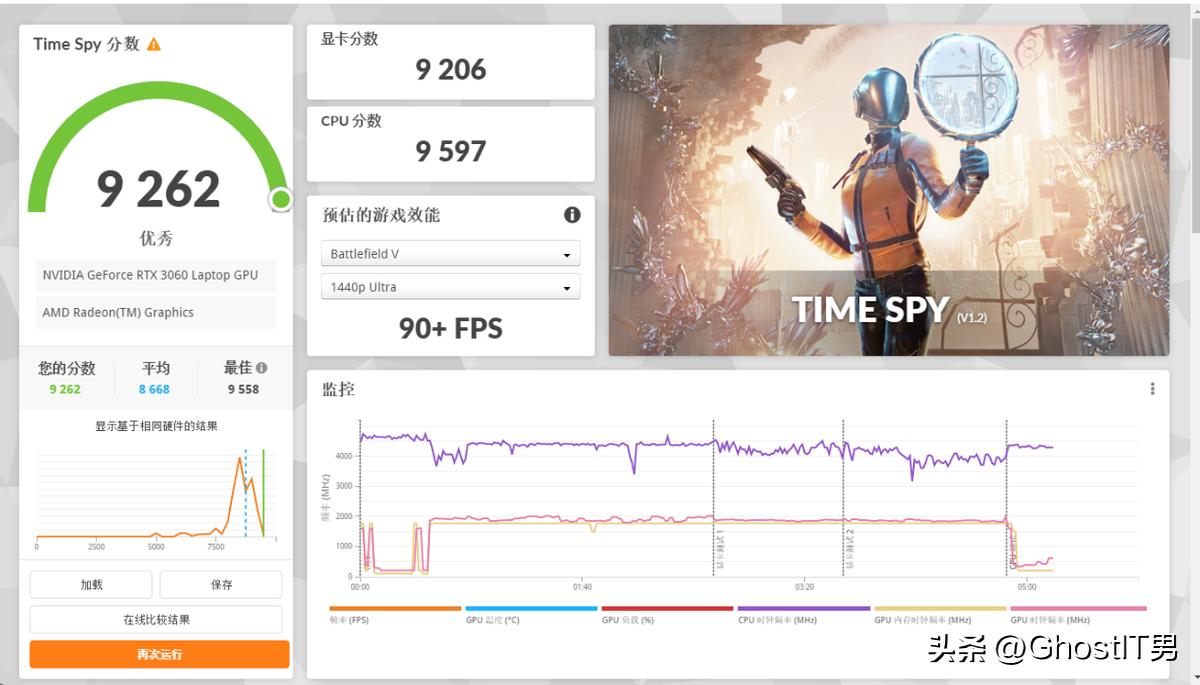The height and width of the screenshot is (685, 1200).
Task: Click the 加载 button
Action: [91, 585]
